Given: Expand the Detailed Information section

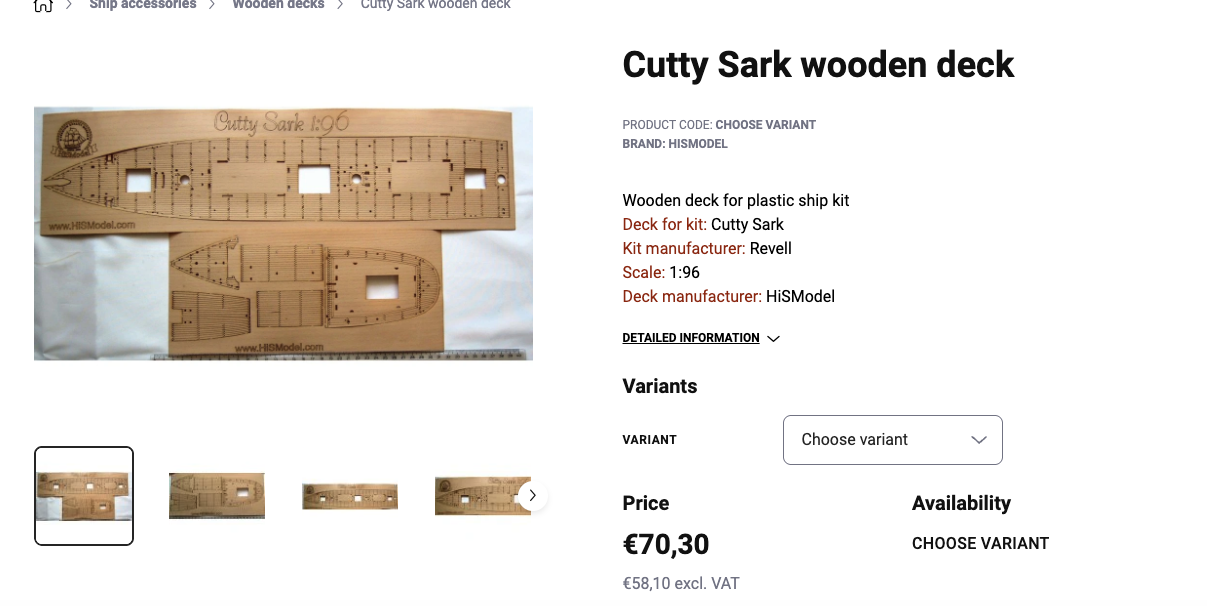Looking at the screenshot, I should [691, 338].
